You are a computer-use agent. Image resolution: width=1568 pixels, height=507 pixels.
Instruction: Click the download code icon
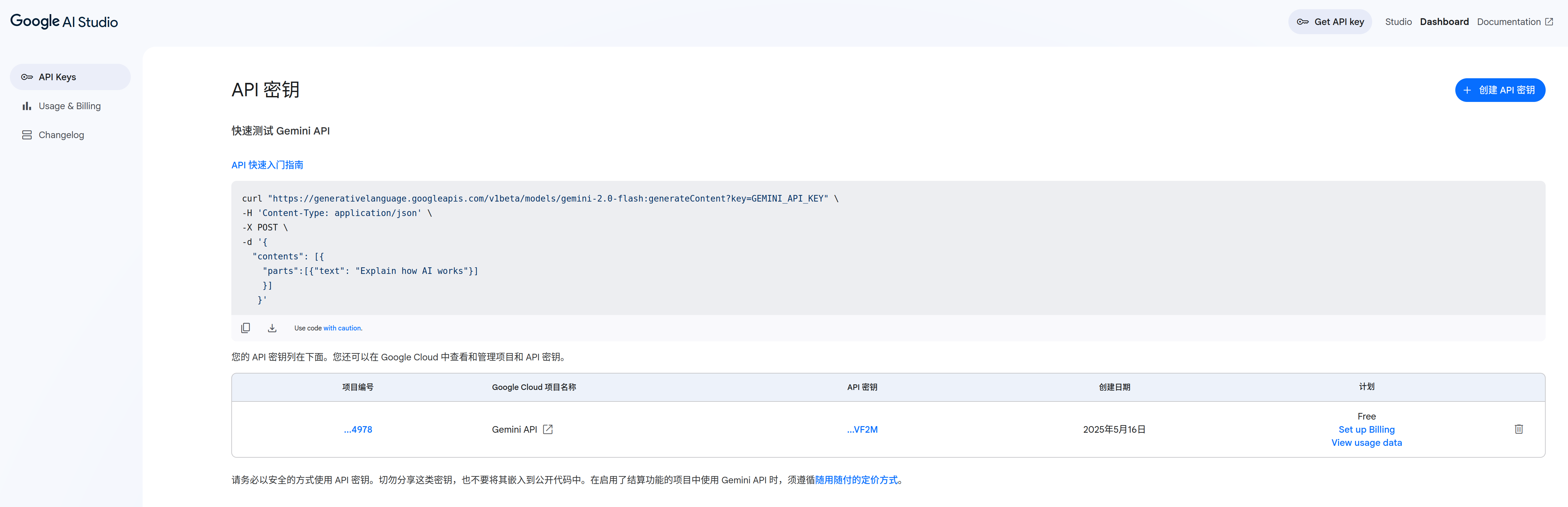[272, 328]
